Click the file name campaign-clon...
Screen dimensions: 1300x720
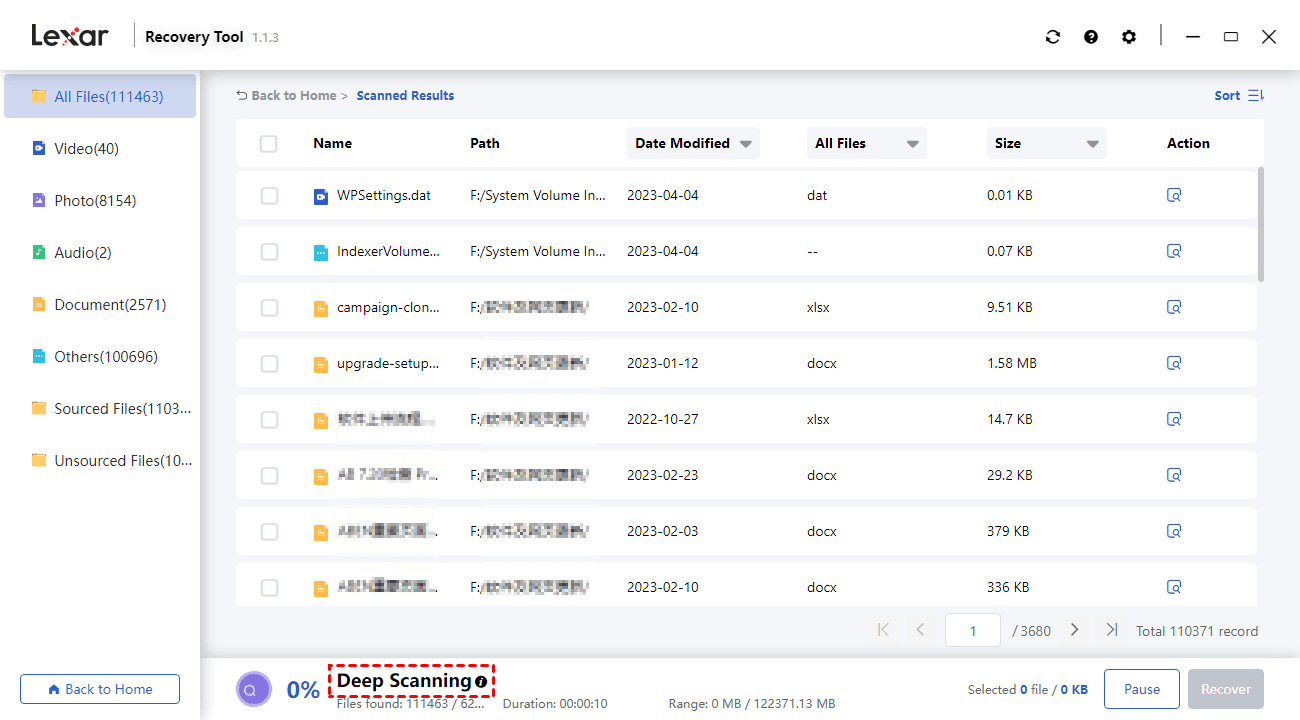coord(388,308)
